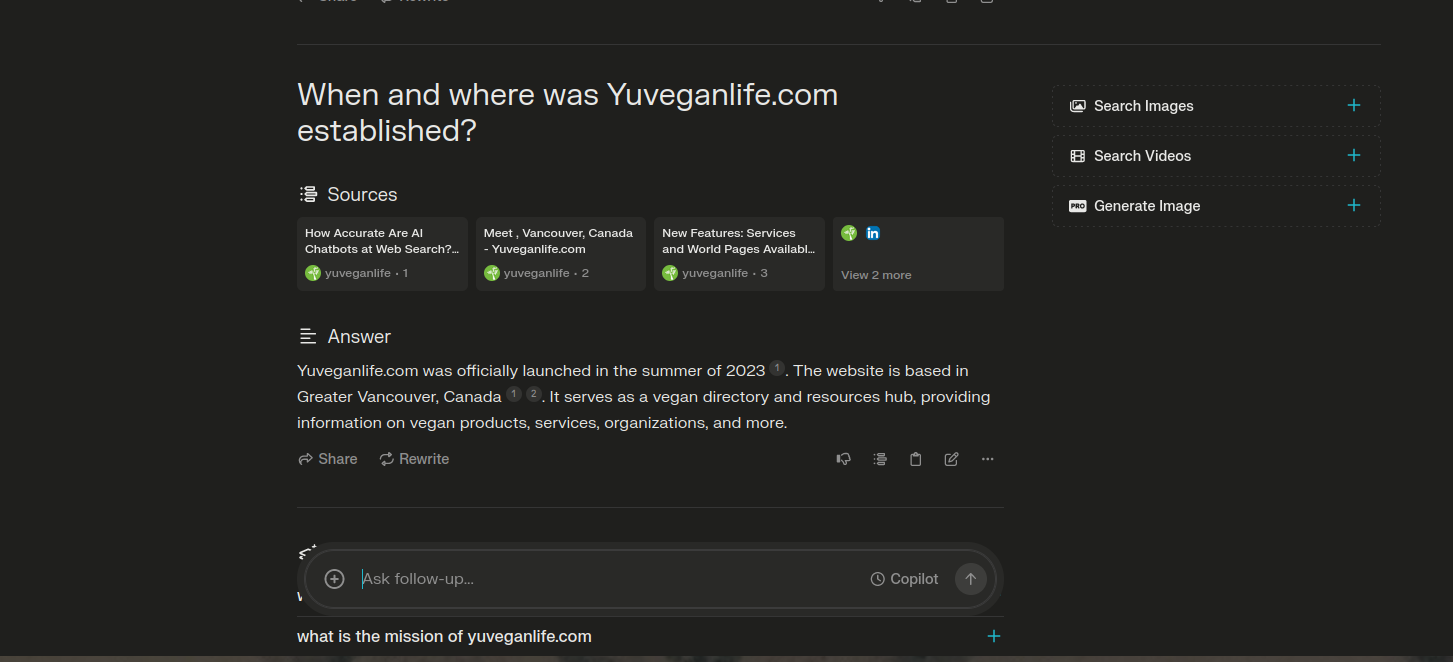Open the three-dot more options menu

coord(987,459)
